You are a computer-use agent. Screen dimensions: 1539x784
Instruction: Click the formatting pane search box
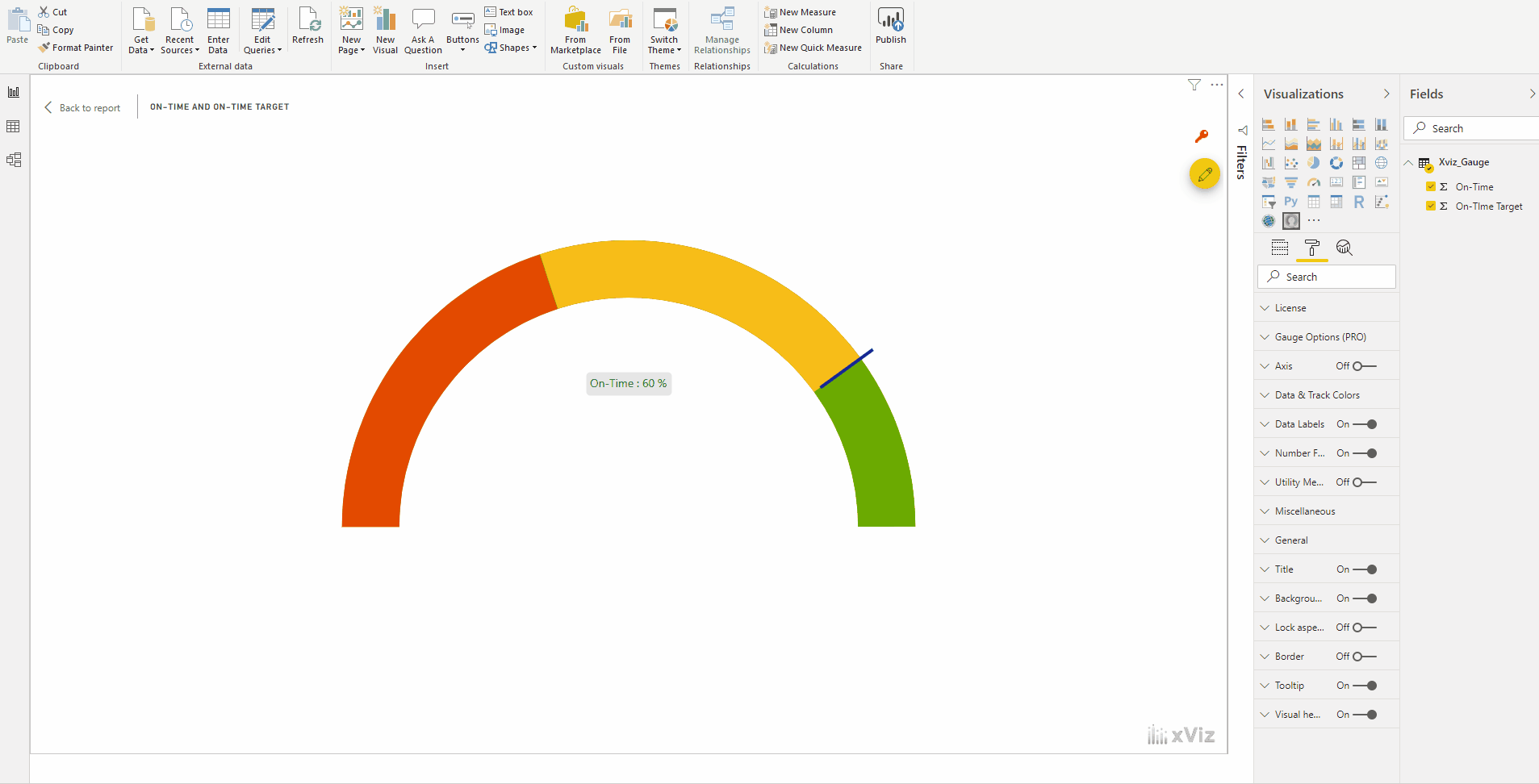[x=1326, y=277]
